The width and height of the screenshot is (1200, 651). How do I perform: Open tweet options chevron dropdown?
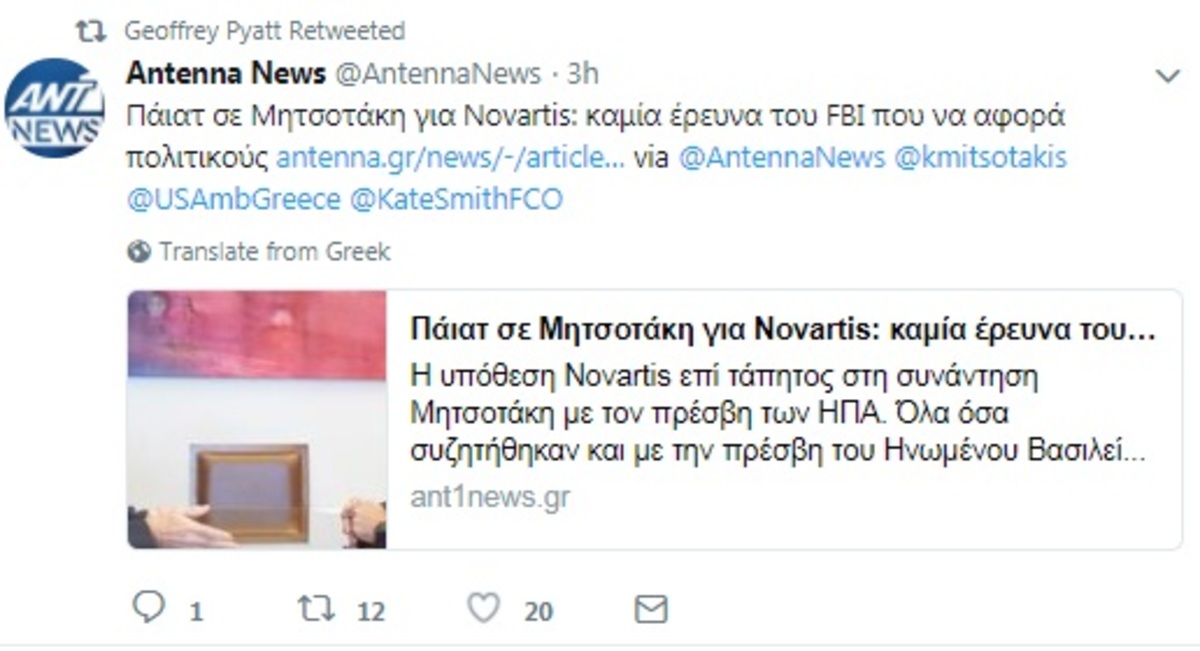(1167, 77)
